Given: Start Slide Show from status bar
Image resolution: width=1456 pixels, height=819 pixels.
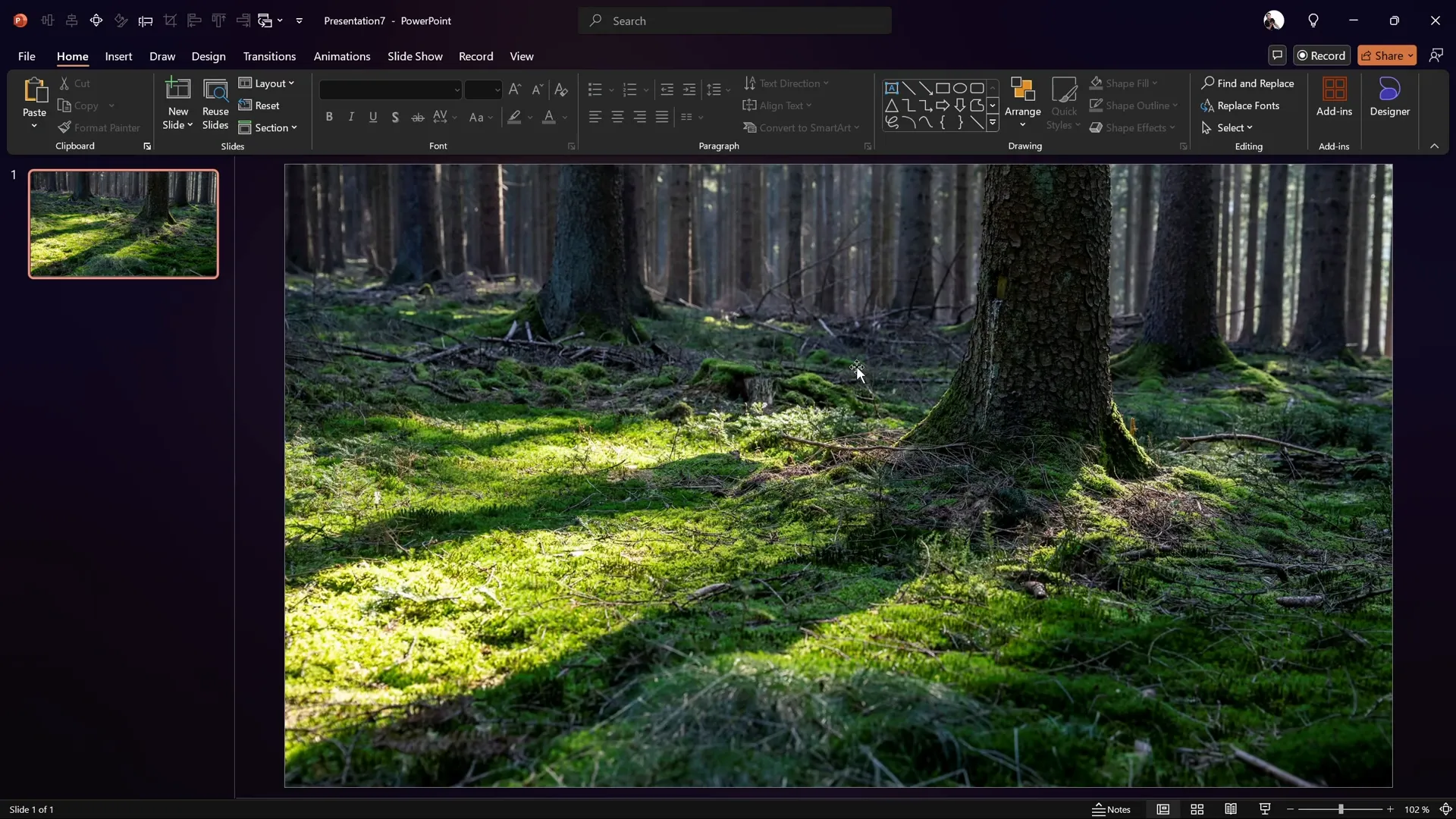Looking at the screenshot, I should point(1265,809).
